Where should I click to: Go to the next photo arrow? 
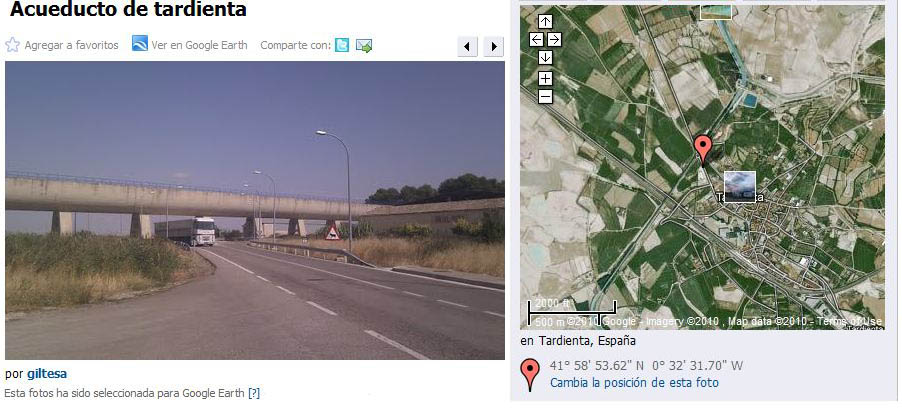click(x=494, y=47)
